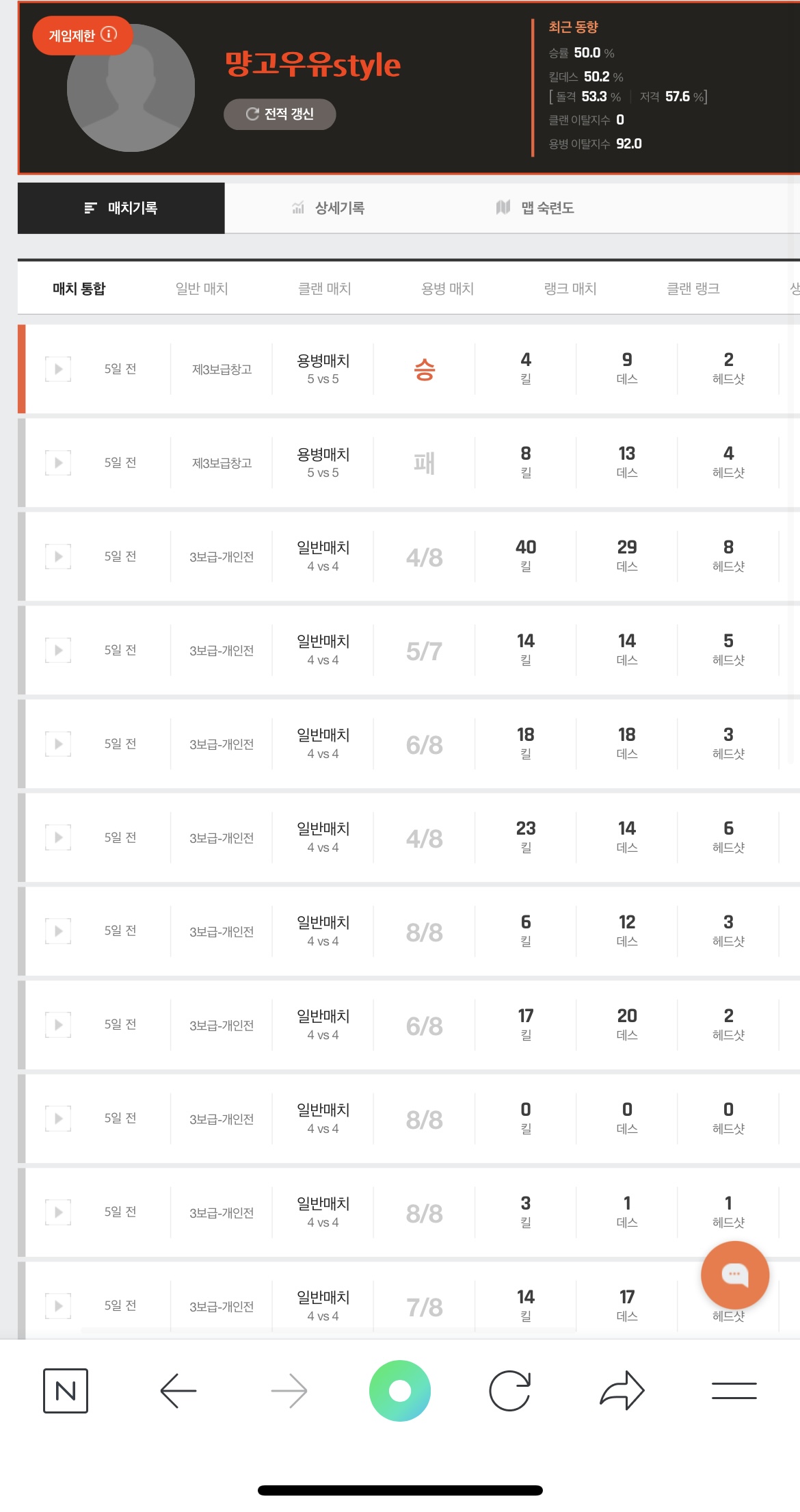The image size is (800, 1512).
Task: Show only 랭크 매치 records
Action: 570,289
